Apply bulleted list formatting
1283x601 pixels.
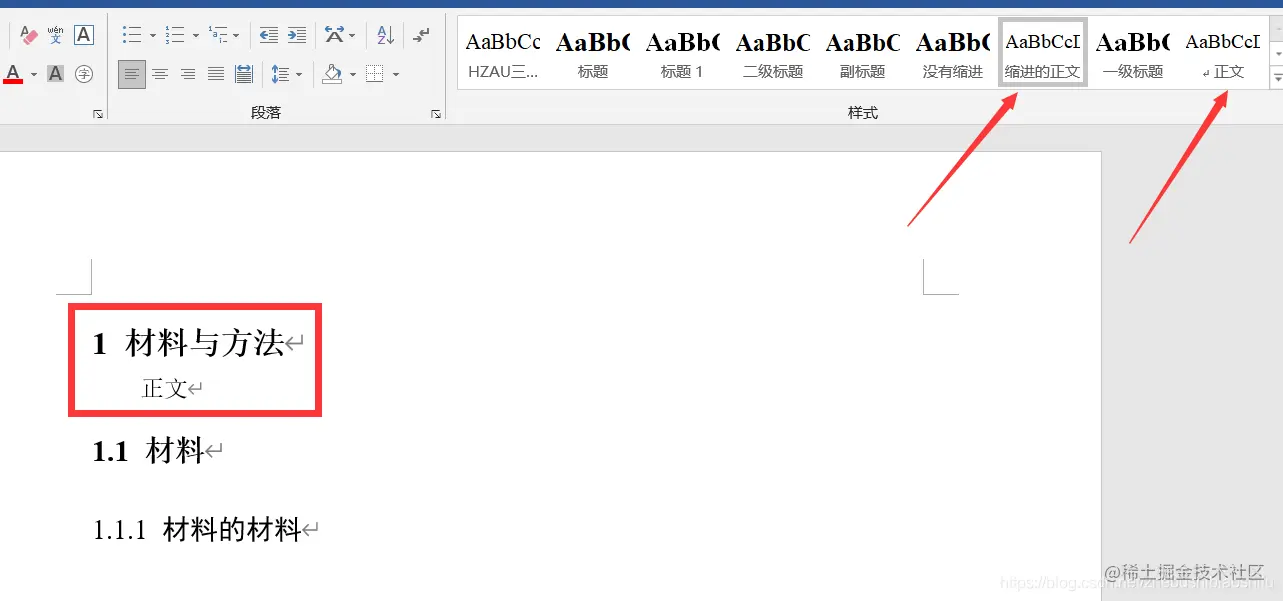(x=132, y=35)
